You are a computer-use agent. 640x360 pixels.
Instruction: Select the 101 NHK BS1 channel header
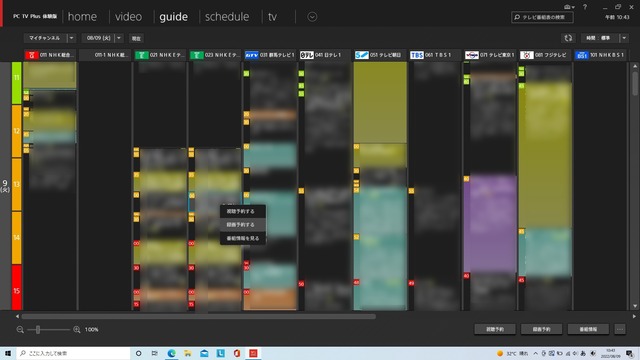click(600, 55)
